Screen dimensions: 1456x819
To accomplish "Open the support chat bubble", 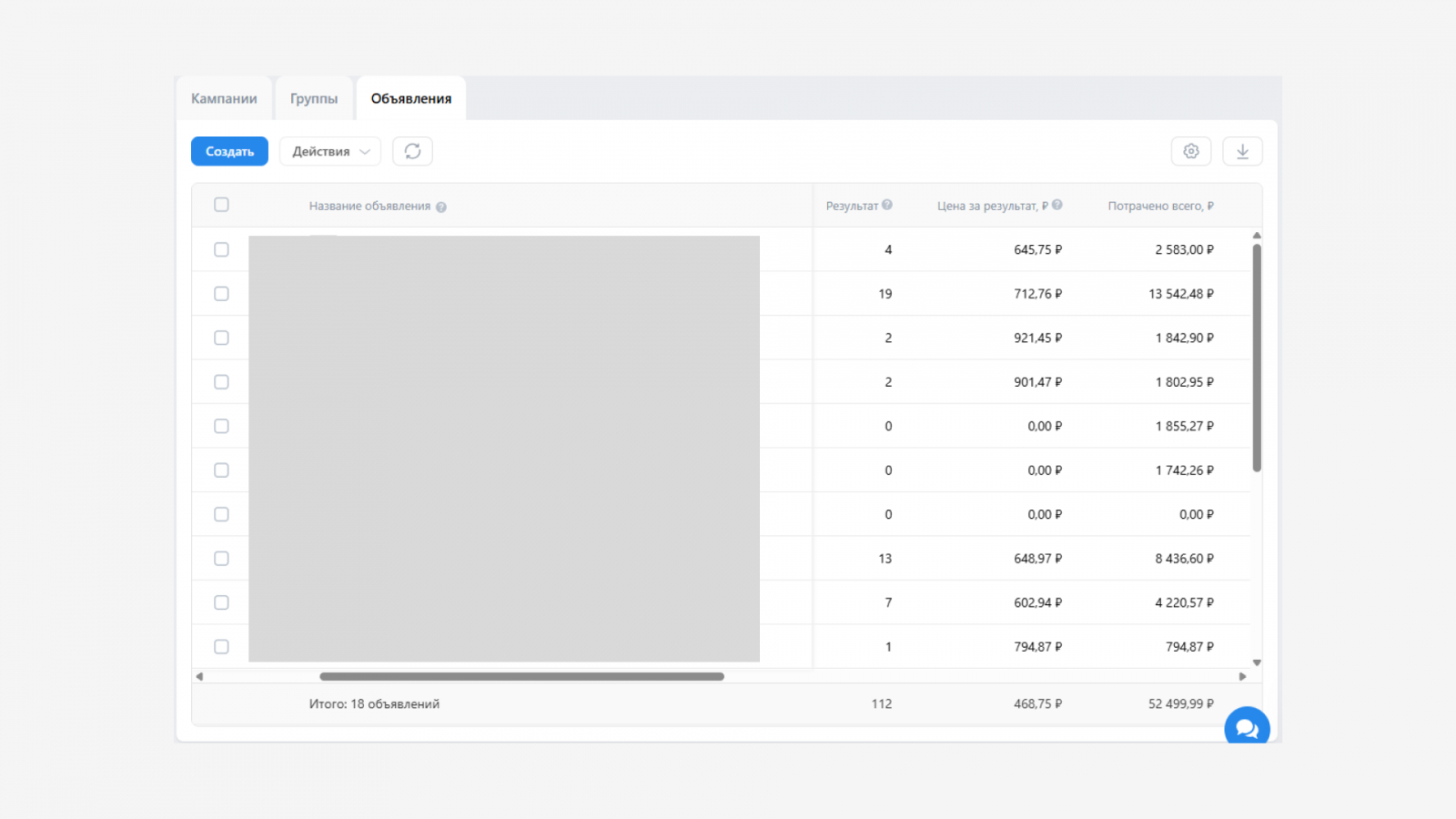I will 1247,728.
